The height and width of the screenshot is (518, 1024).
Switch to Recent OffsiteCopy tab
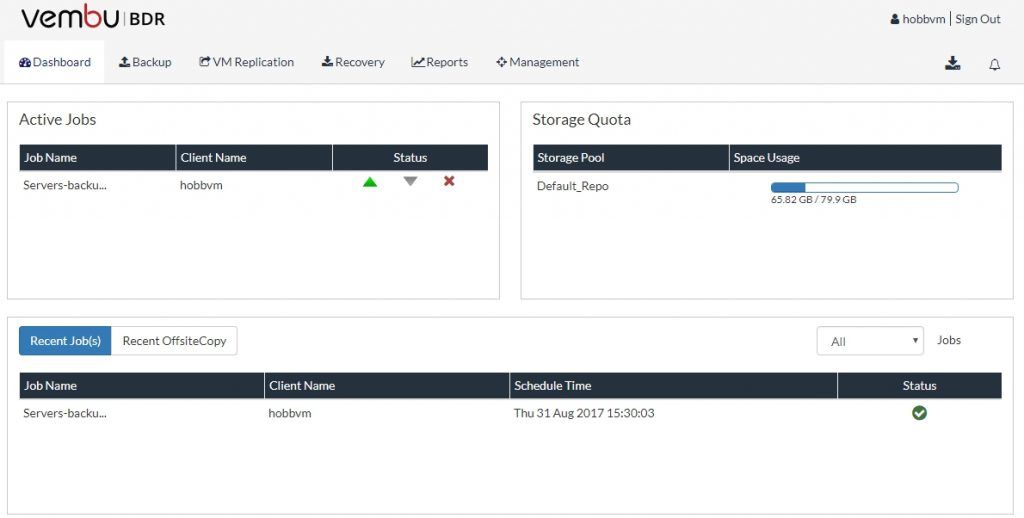(x=174, y=341)
